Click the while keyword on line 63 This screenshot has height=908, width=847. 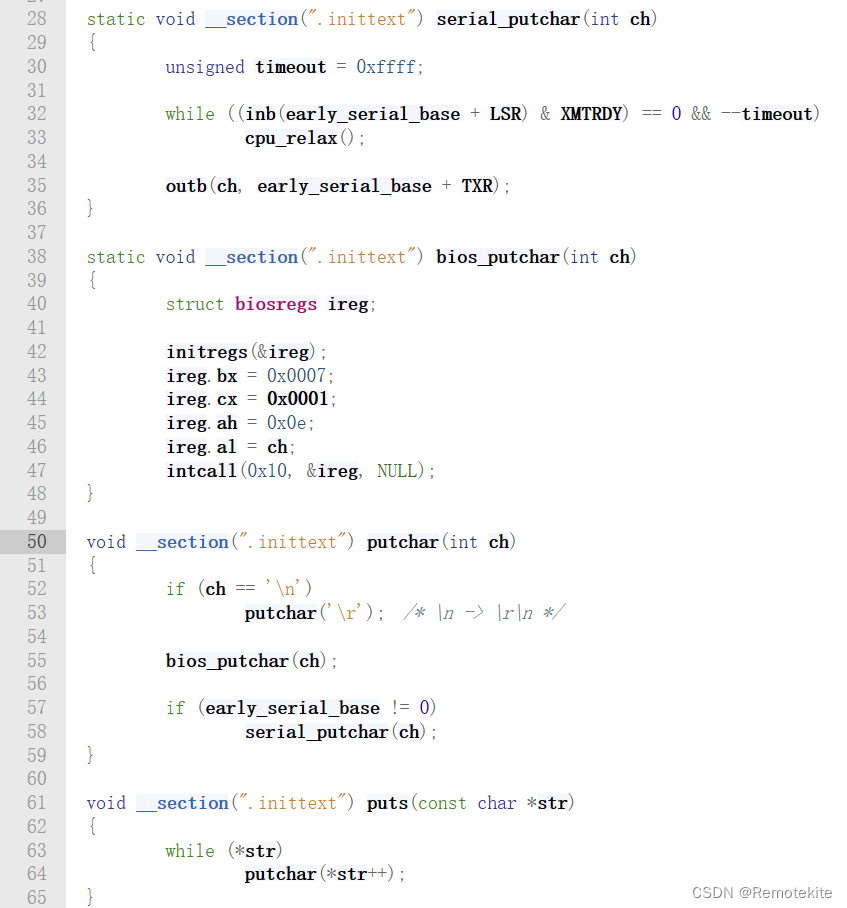click(190, 851)
